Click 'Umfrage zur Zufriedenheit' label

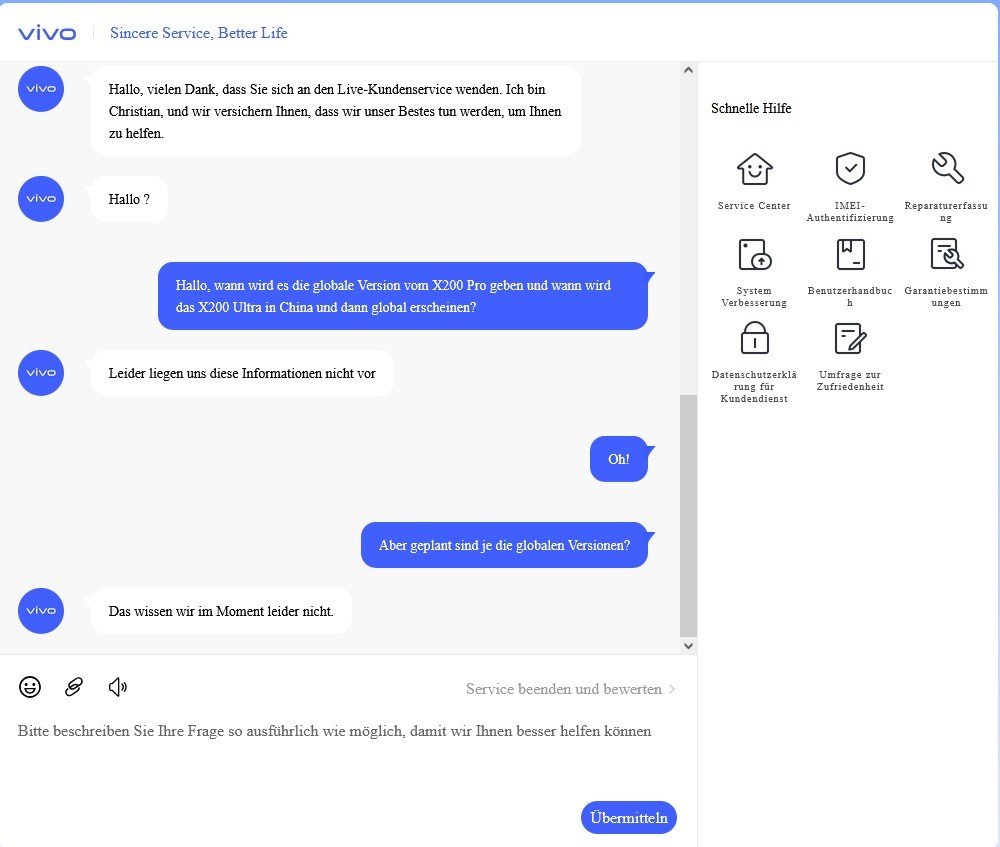850,381
